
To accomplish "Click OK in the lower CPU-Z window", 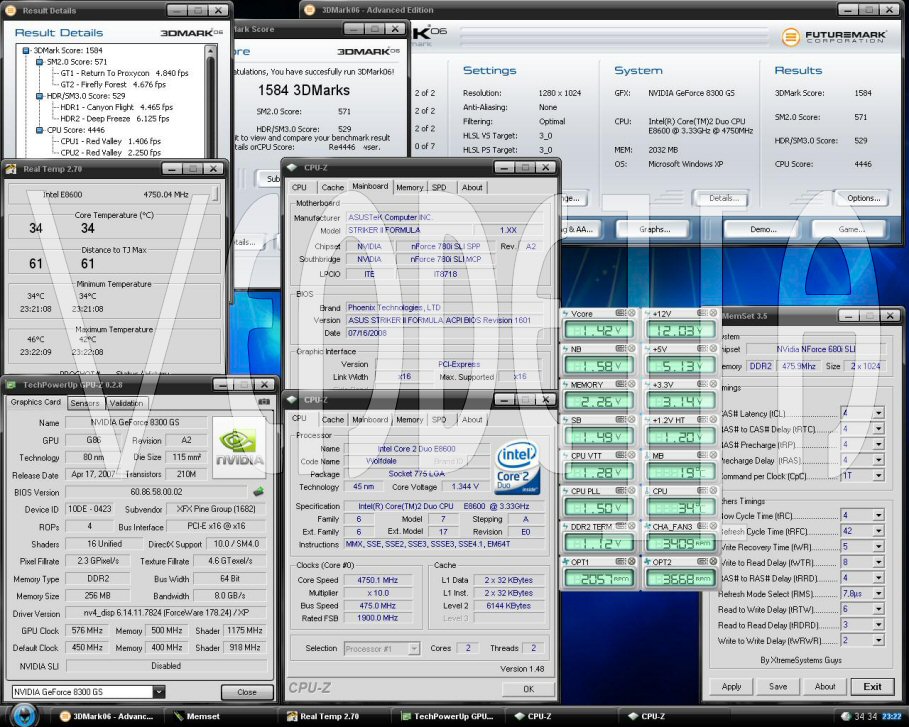I will 528,689.
